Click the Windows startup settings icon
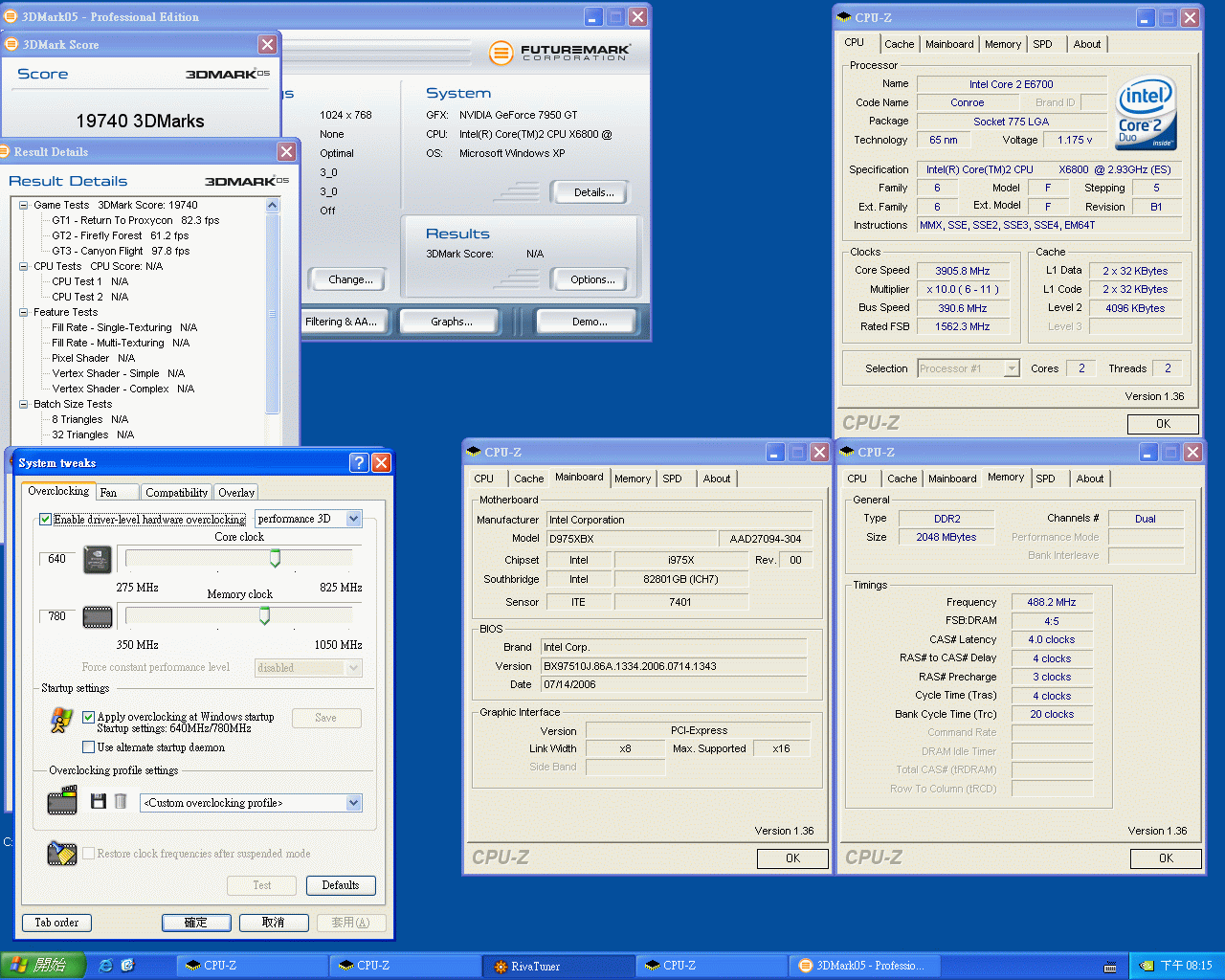Screen dimensions: 1225x980 click(61, 720)
